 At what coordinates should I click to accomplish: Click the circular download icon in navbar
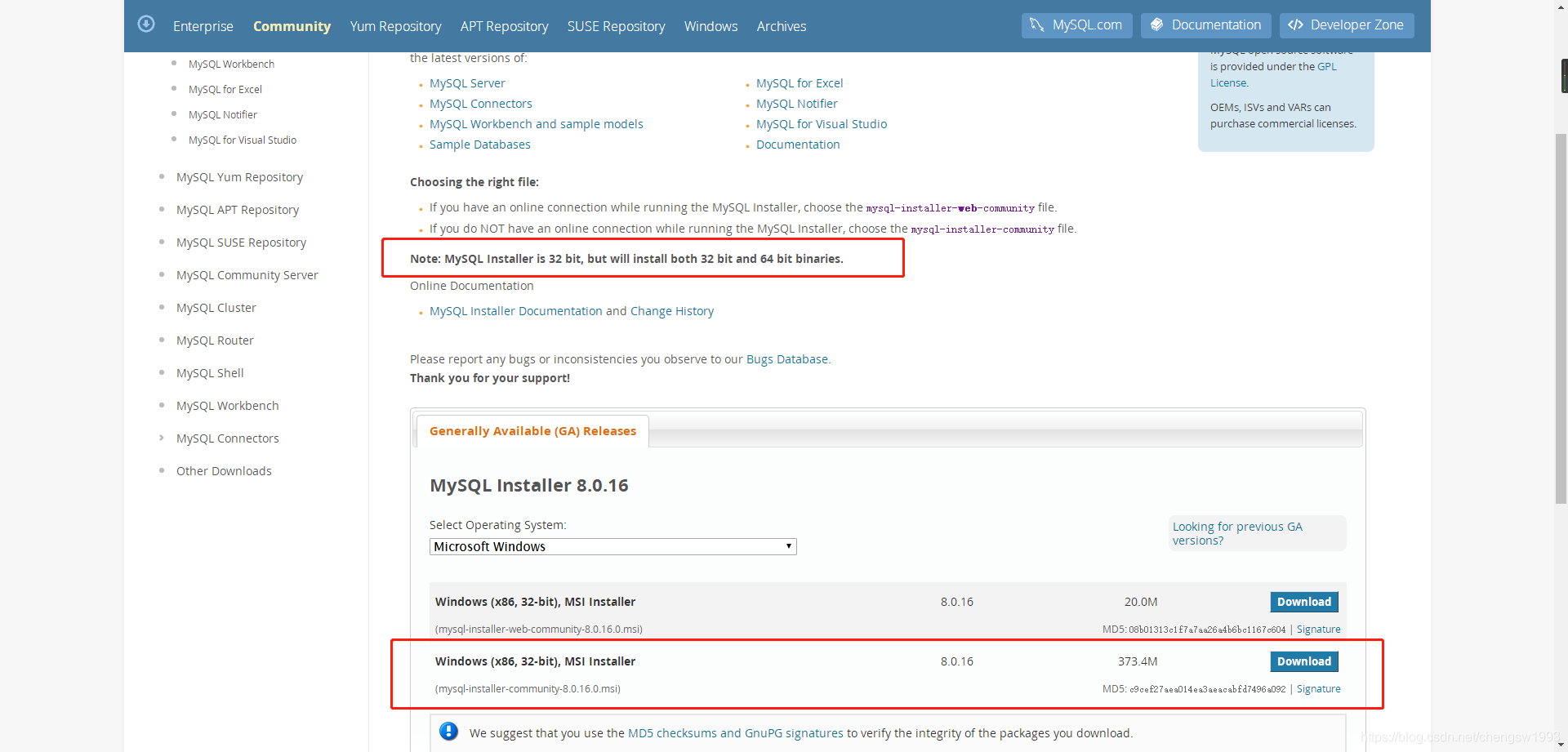(x=146, y=24)
